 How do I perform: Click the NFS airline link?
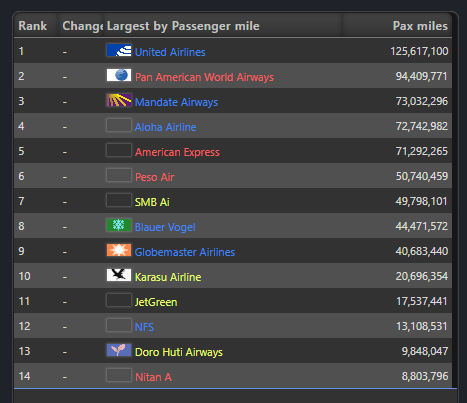(x=144, y=327)
